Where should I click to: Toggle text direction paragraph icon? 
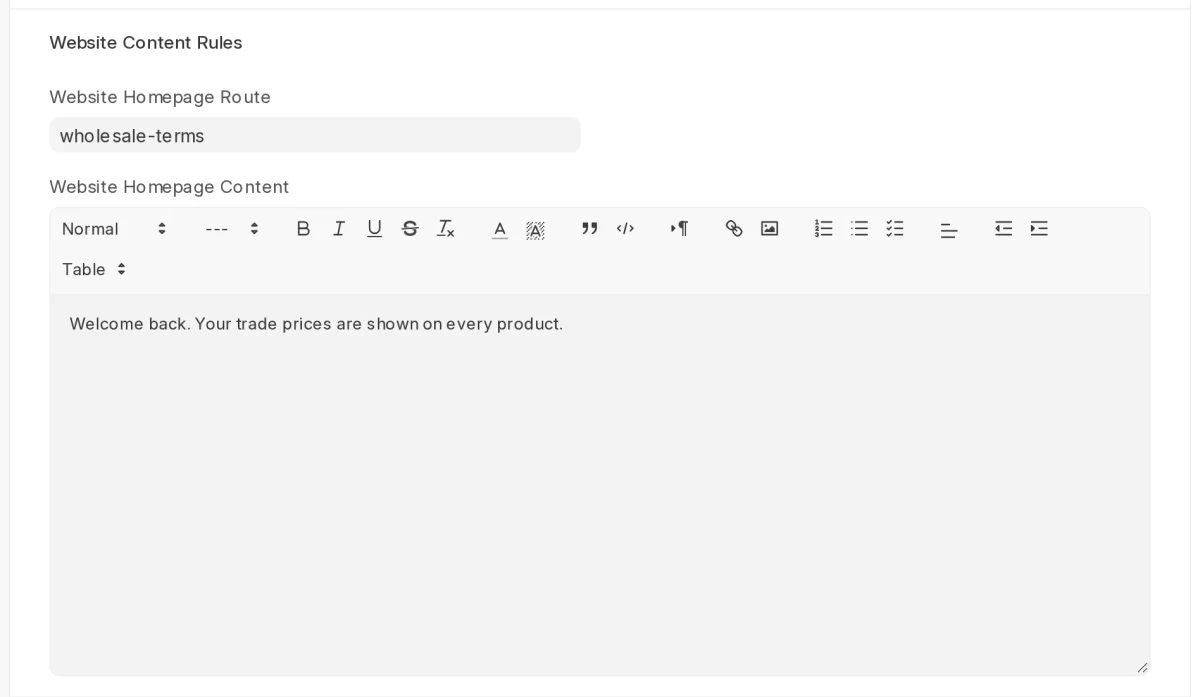[x=680, y=229]
